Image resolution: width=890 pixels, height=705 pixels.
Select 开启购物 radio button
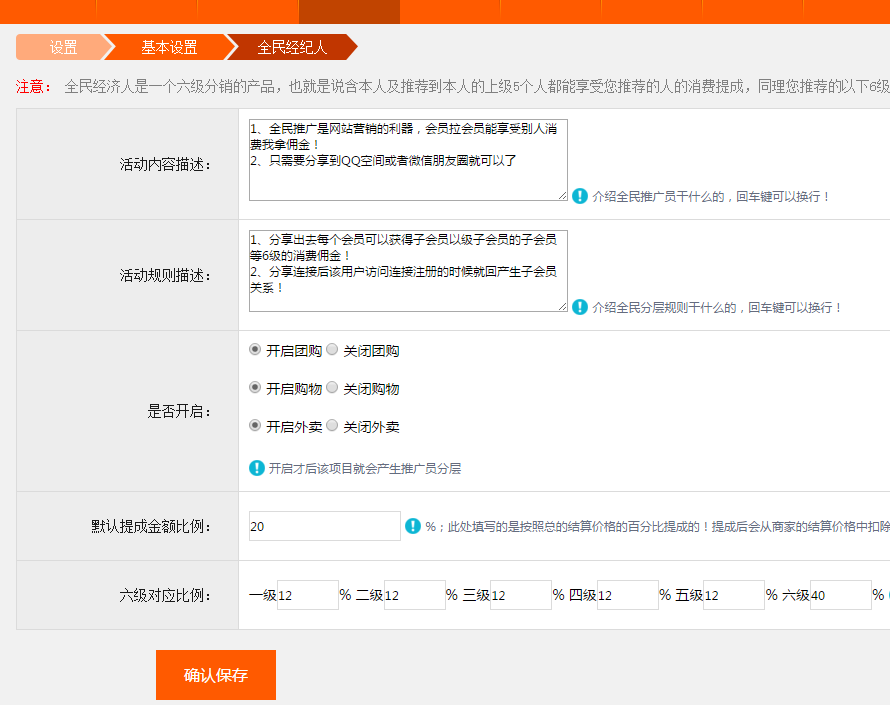(x=255, y=388)
